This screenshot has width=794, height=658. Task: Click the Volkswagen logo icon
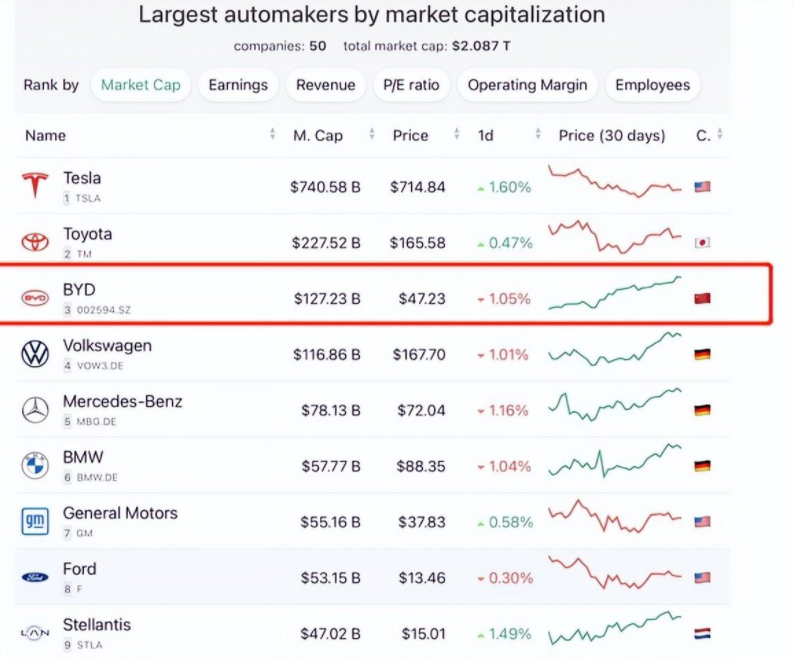(35, 353)
